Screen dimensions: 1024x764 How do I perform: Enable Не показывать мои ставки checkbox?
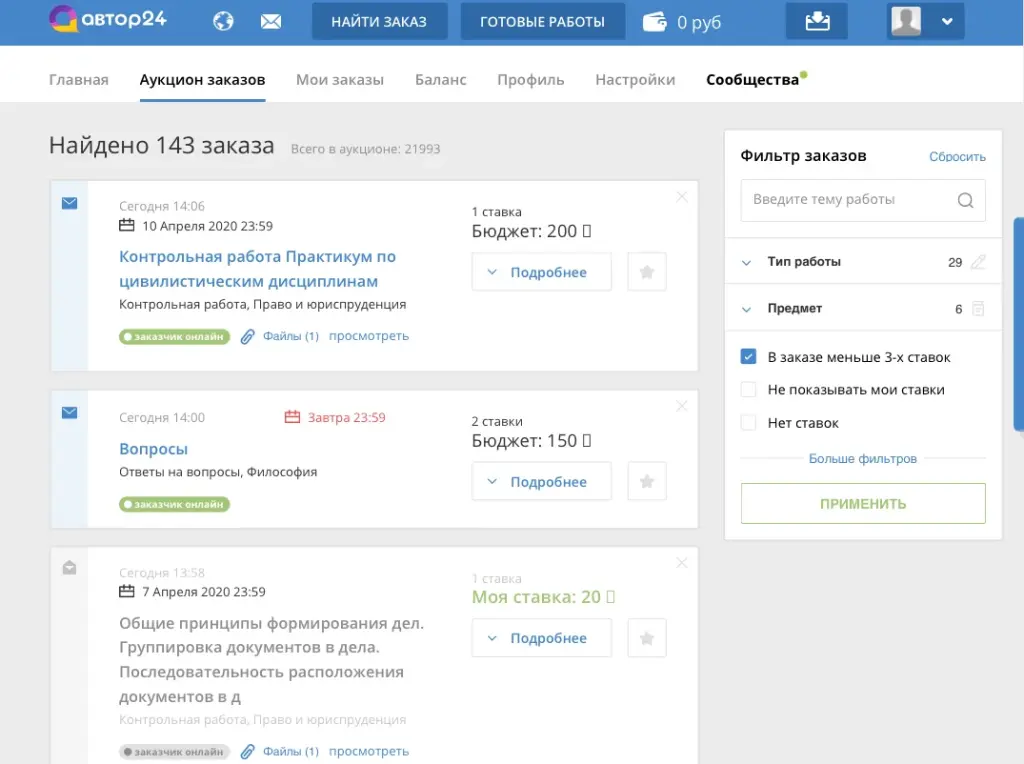tap(748, 390)
